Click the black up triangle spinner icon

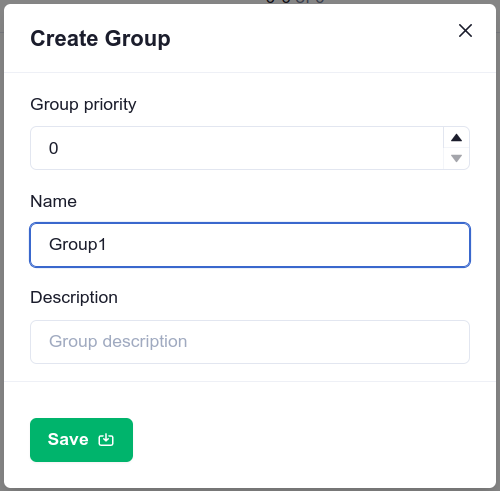456,137
